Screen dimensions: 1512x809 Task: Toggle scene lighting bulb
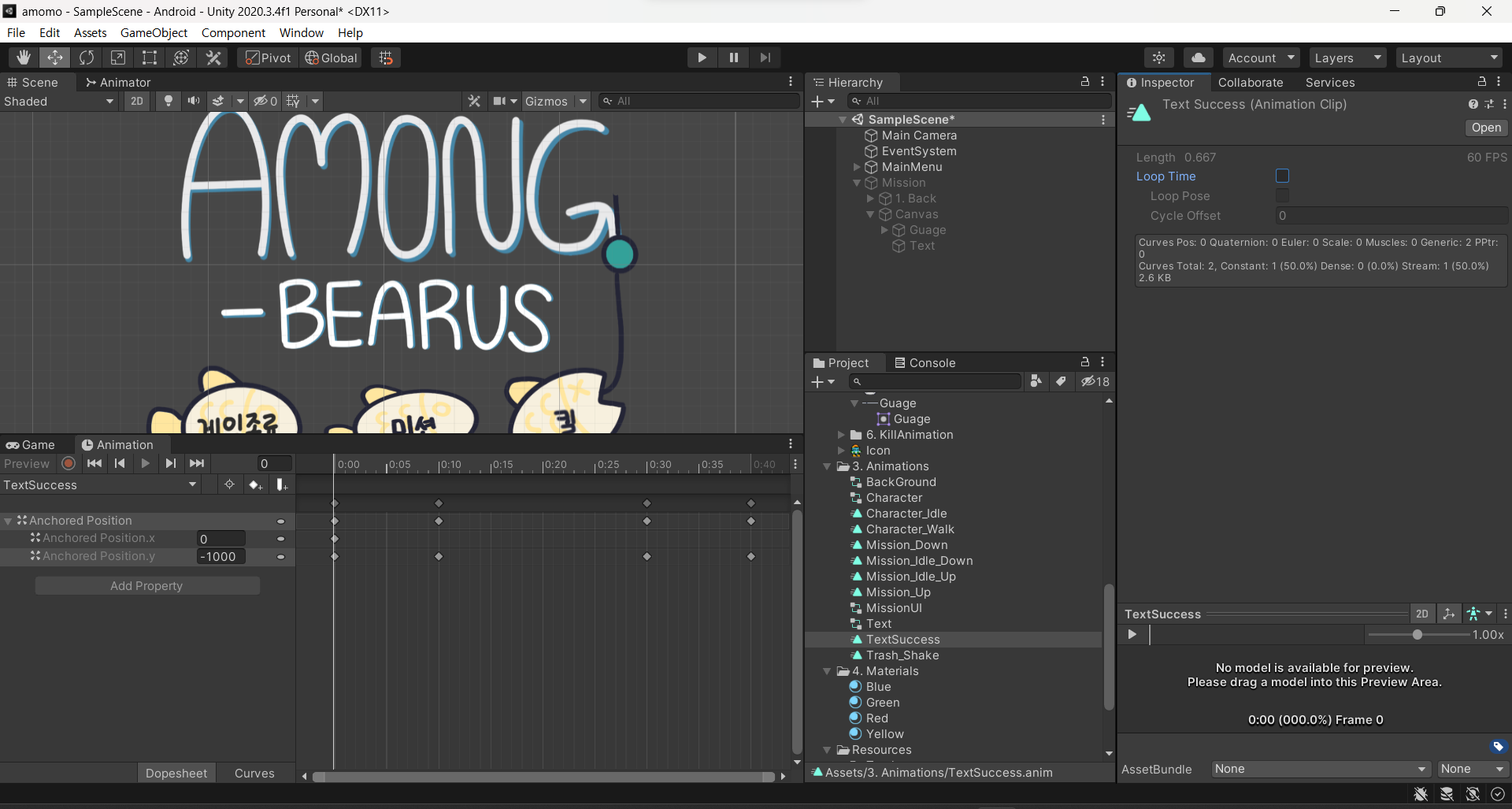click(168, 101)
